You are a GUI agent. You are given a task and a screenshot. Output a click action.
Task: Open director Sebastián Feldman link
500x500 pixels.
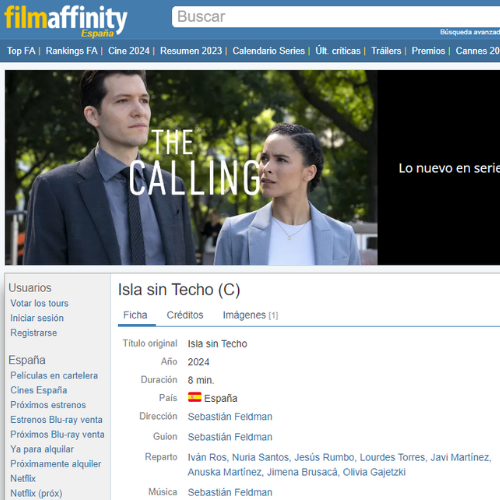(230, 417)
